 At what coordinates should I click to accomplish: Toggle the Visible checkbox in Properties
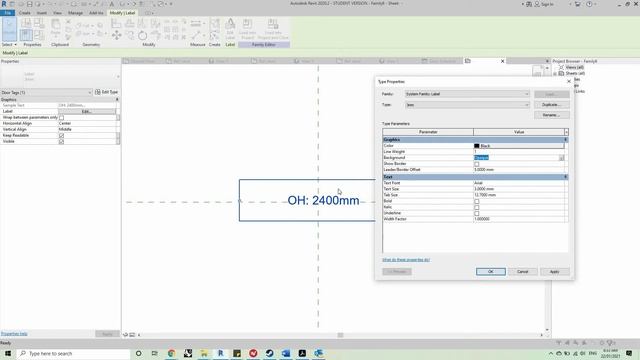(62, 141)
